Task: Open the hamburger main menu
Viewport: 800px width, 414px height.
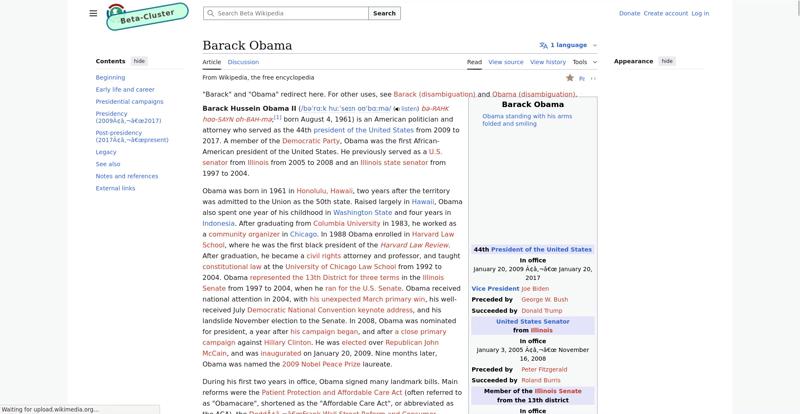Action: pos(93,13)
